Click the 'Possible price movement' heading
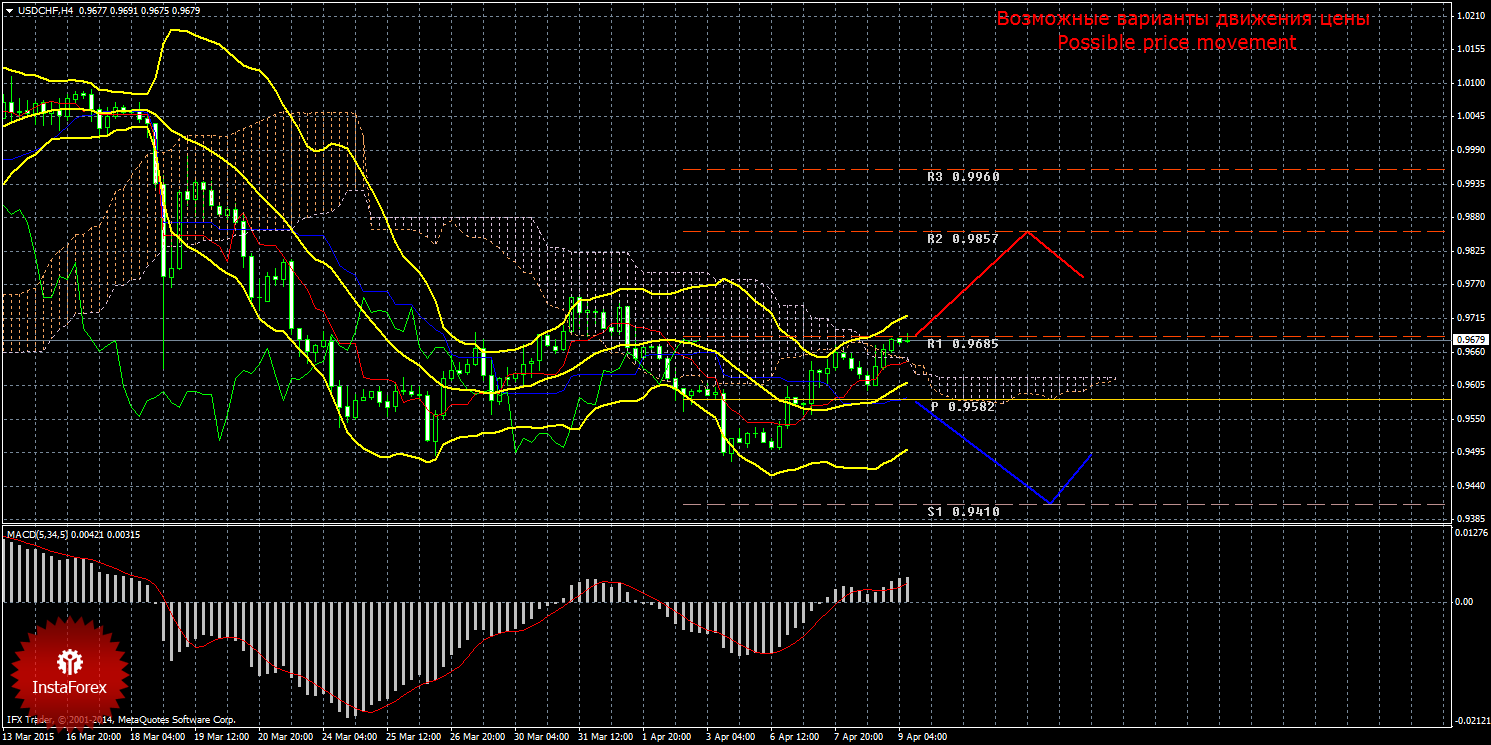 coord(1176,43)
